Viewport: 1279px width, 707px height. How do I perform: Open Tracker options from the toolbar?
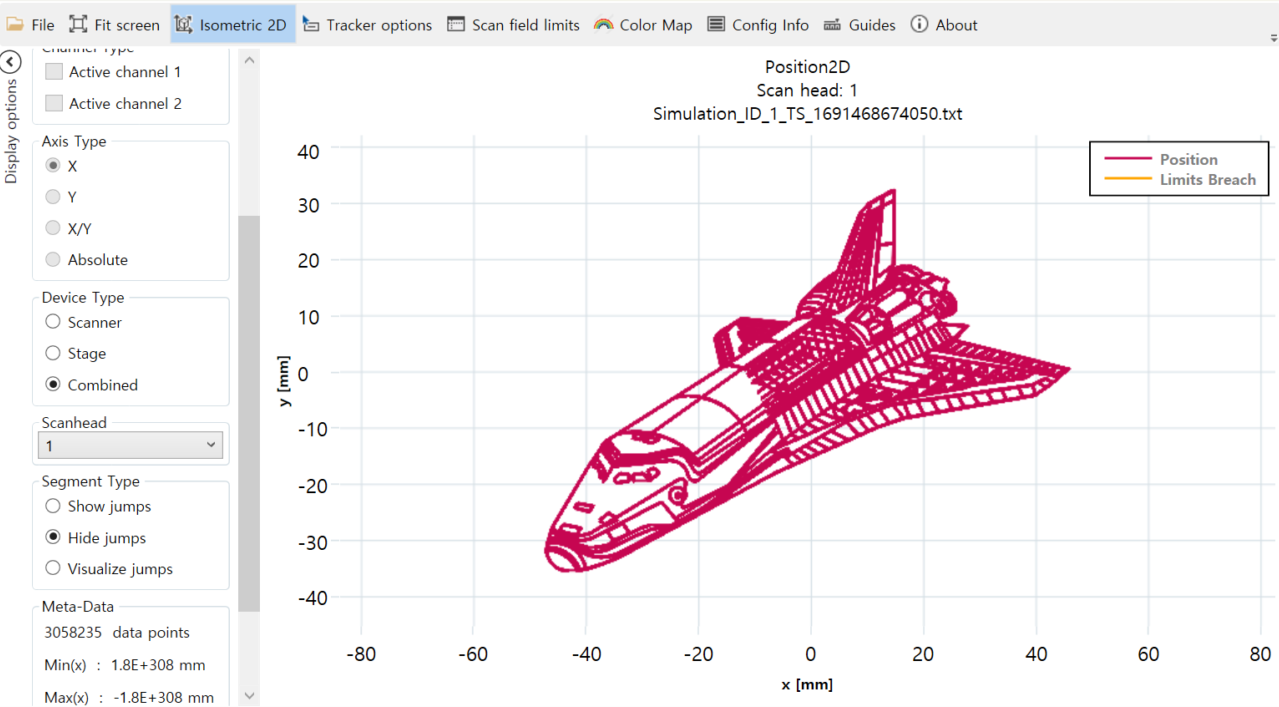pyautogui.click(x=311, y=25)
